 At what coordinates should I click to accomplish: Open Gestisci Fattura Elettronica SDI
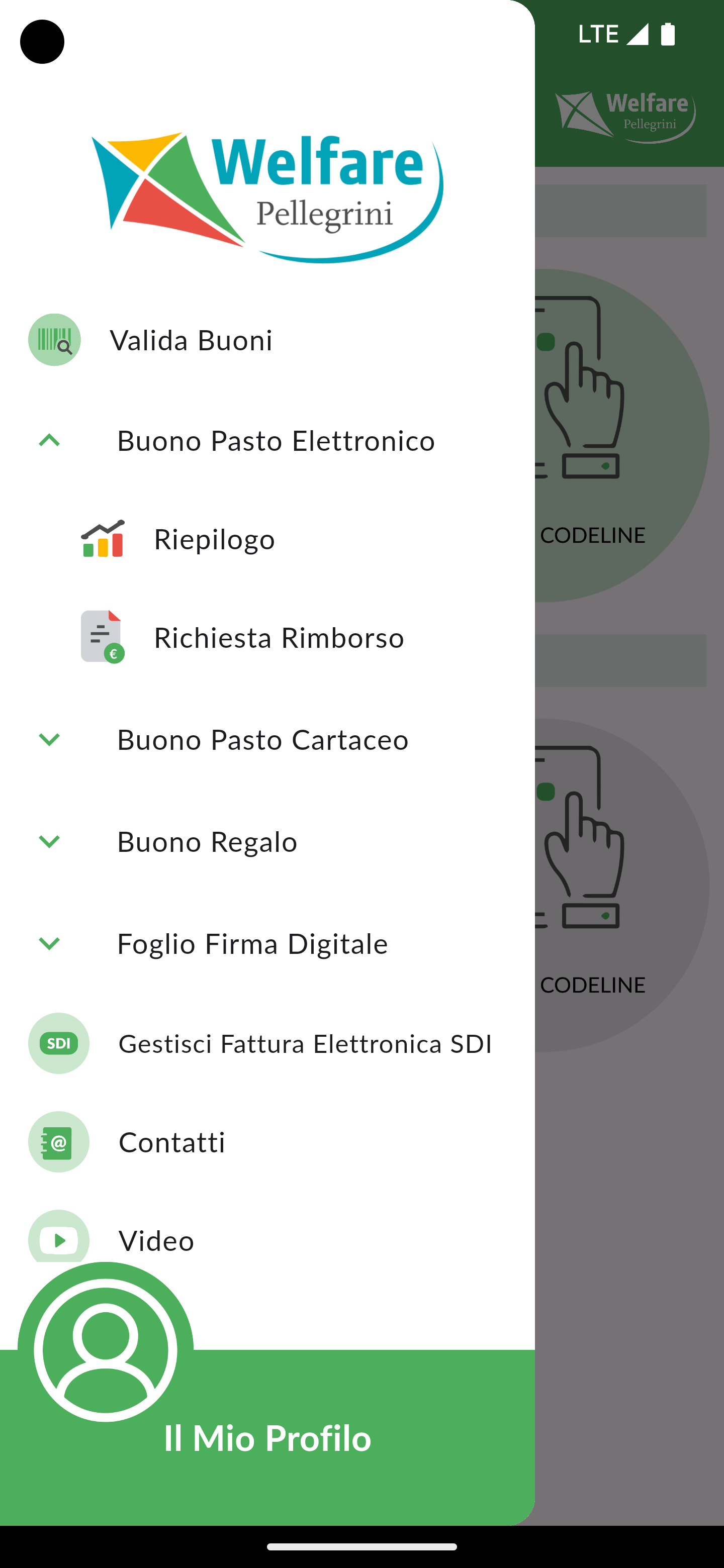pyautogui.click(x=267, y=1043)
